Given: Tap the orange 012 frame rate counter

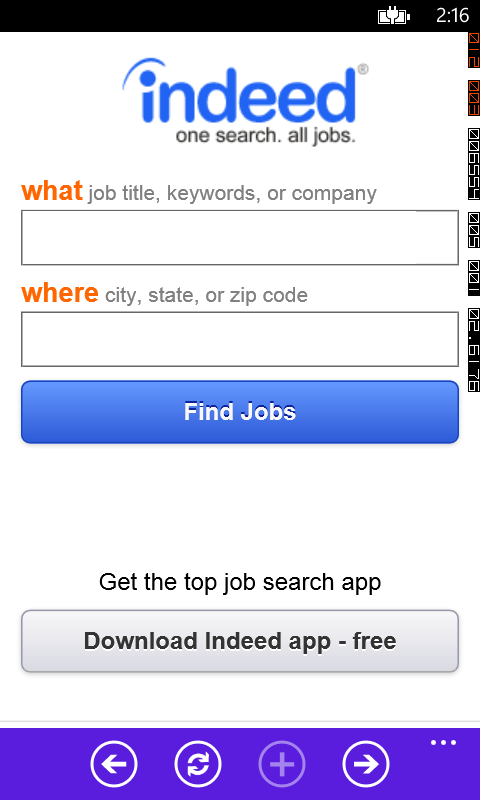Looking at the screenshot, I should point(474,51).
